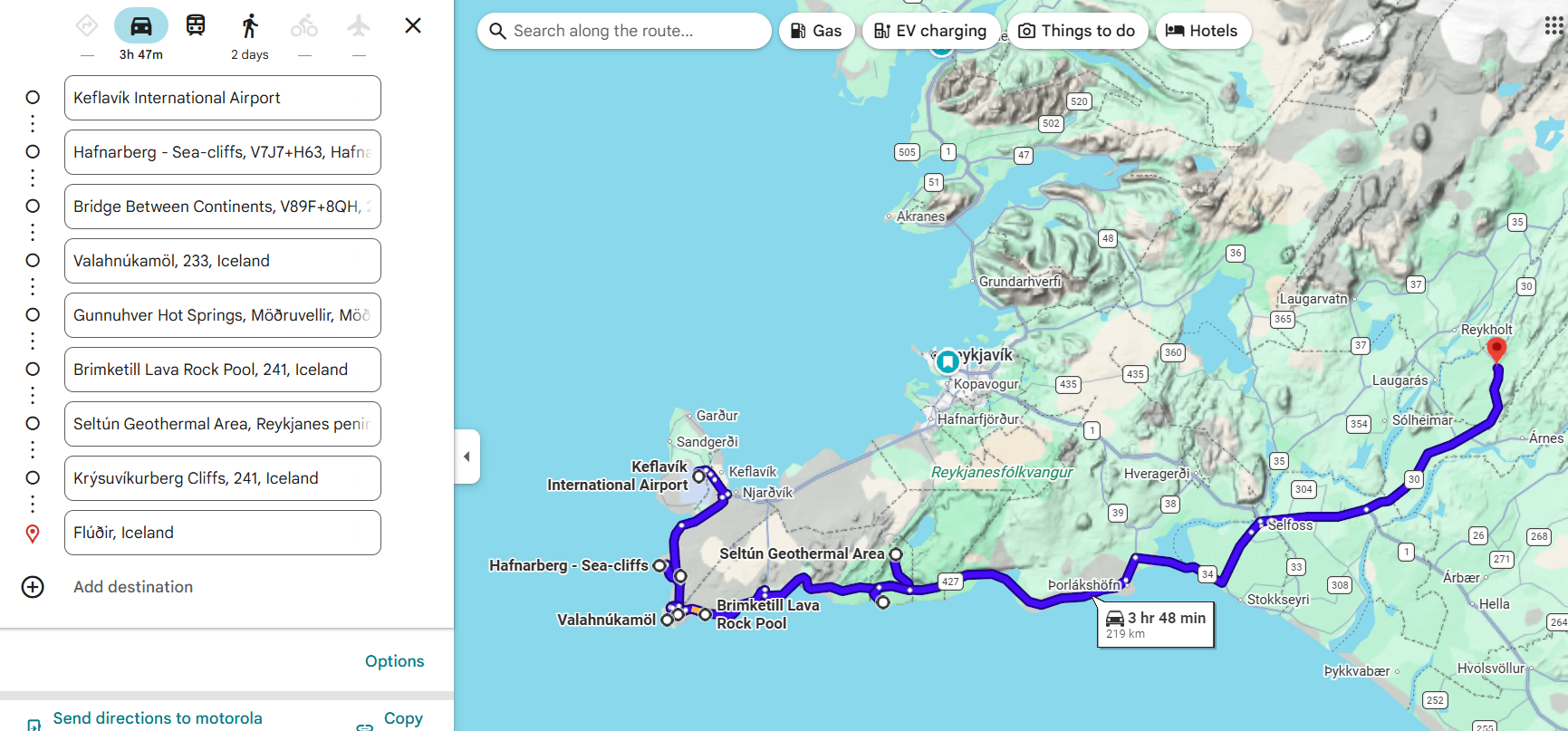Click the destination pin icon beside Flúðir row
Image resolution: width=1568 pixels, height=731 pixels.
33,534
